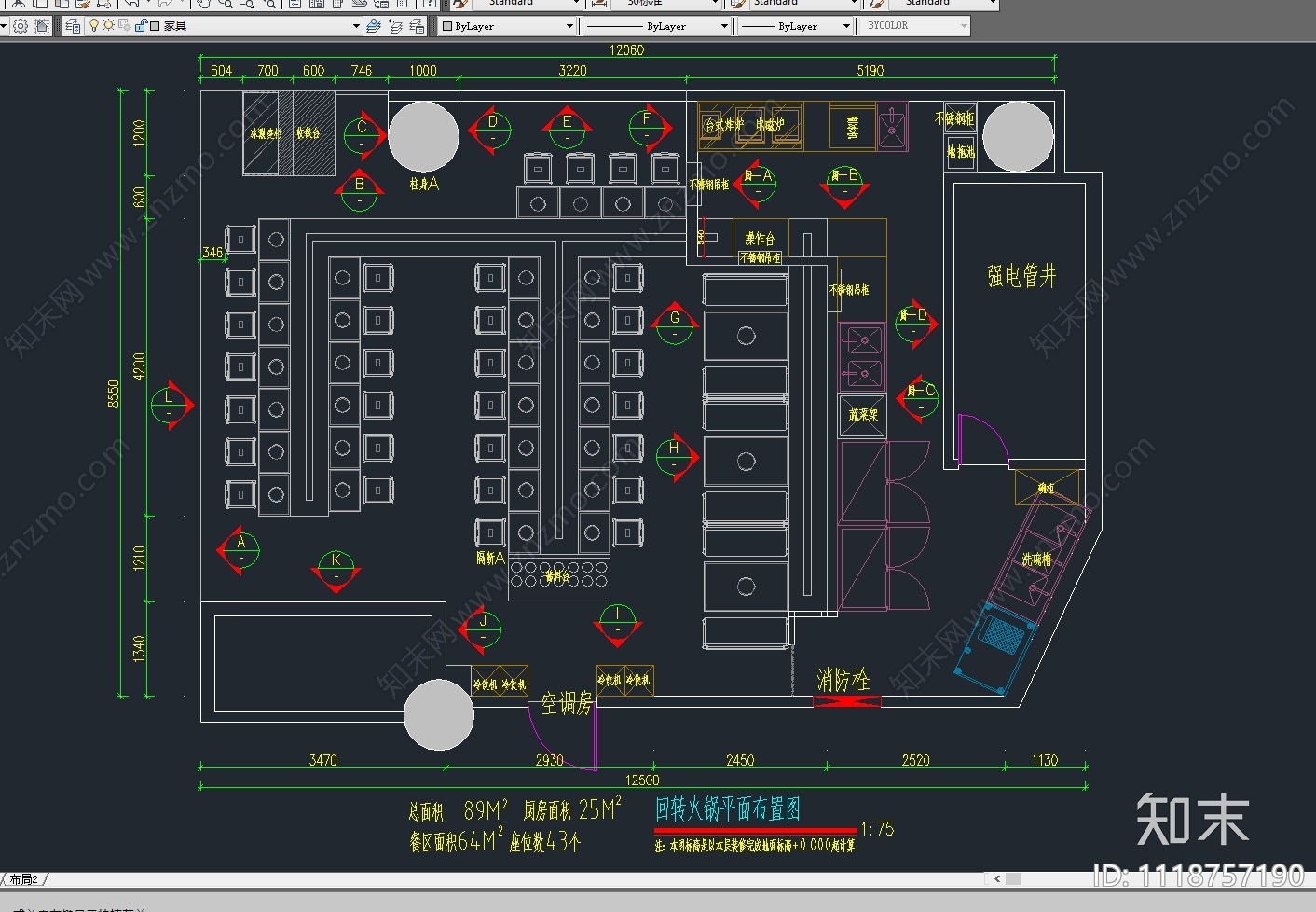Click the 操作台 label in kitchen
The image size is (1316, 912).
click(x=760, y=239)
